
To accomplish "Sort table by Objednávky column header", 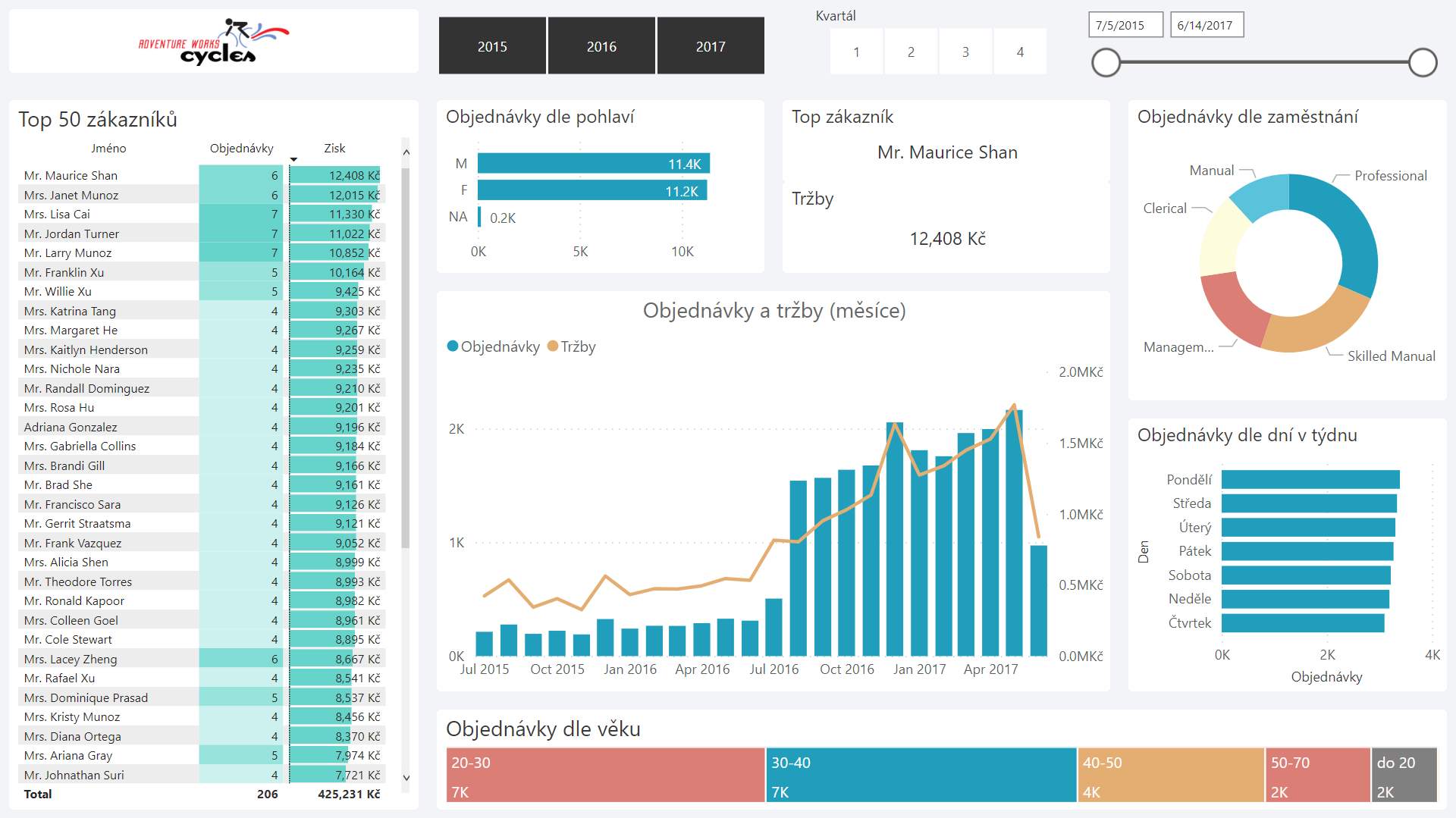I will (241, 149).
